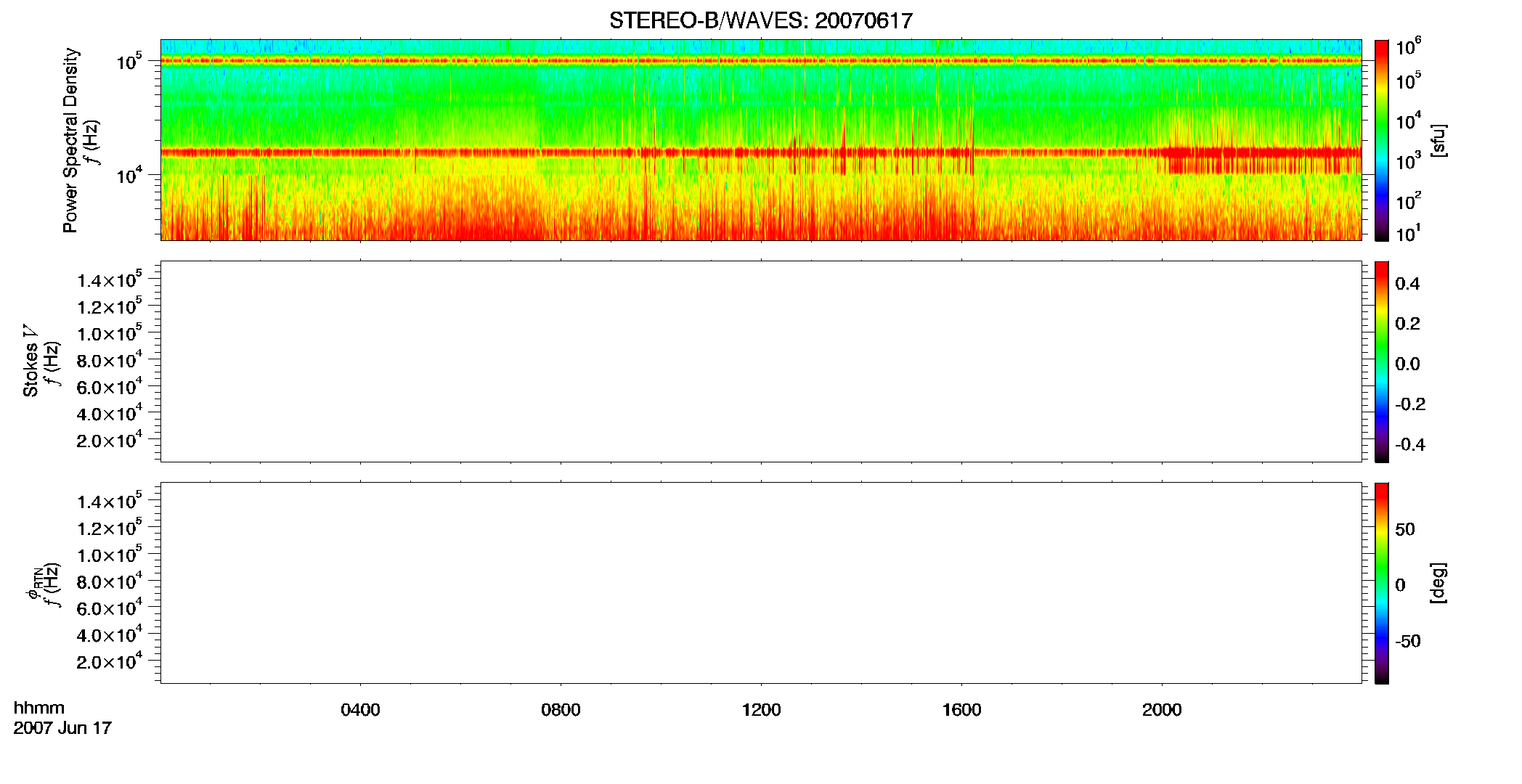The width and height of the screenshot is (1522, 784).
Task: Click the Stokes V axis title
Action: pyautogui.click(x=30, y=362)
